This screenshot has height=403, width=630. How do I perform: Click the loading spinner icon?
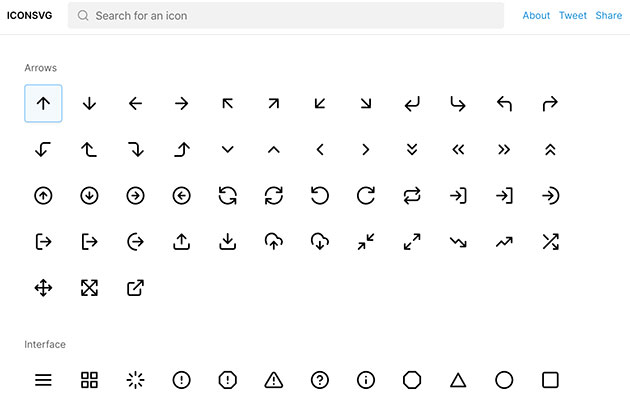(x=135, y=380)
